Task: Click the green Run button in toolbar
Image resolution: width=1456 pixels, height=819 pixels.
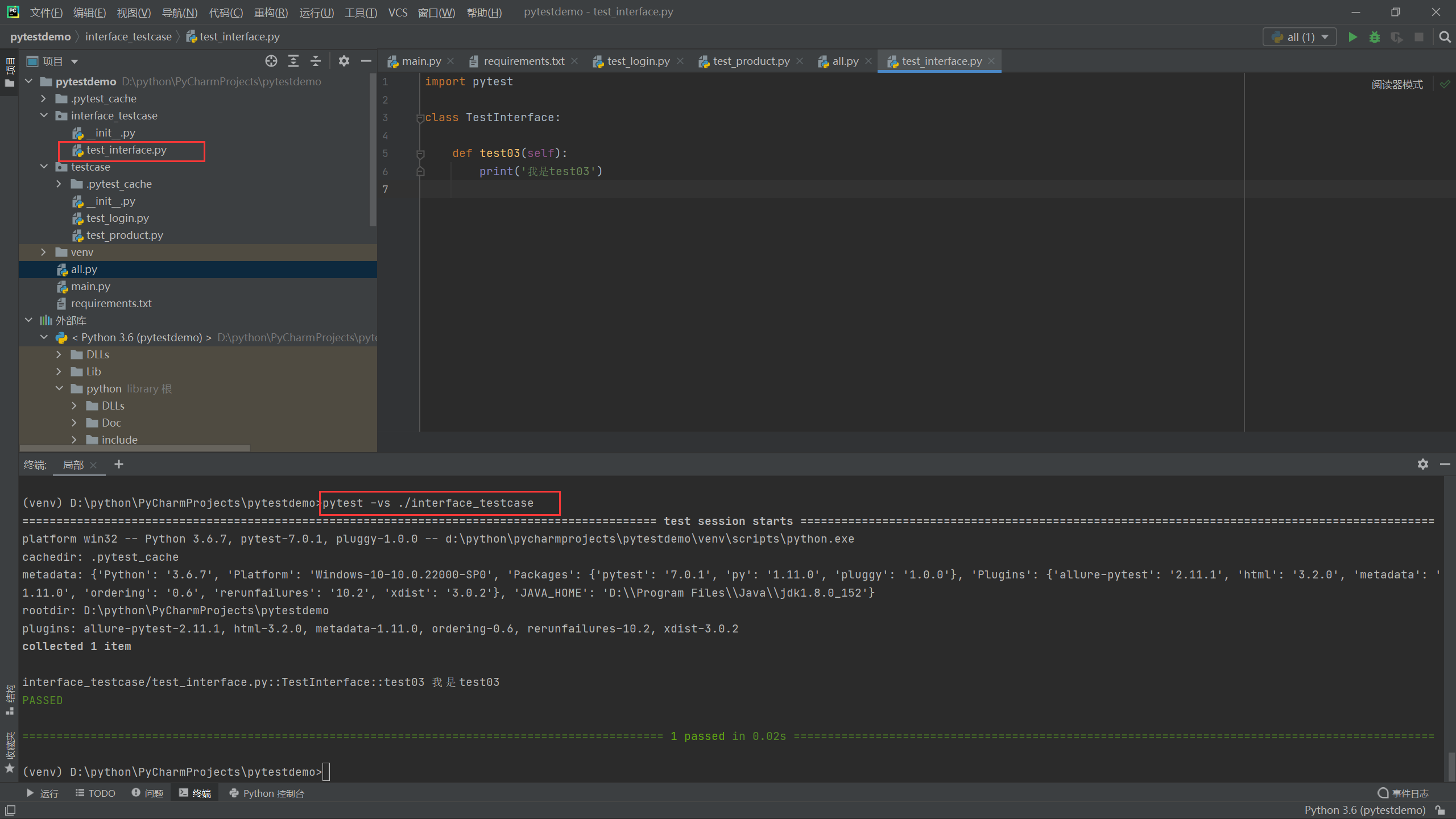Action: tap(1352, 37)
